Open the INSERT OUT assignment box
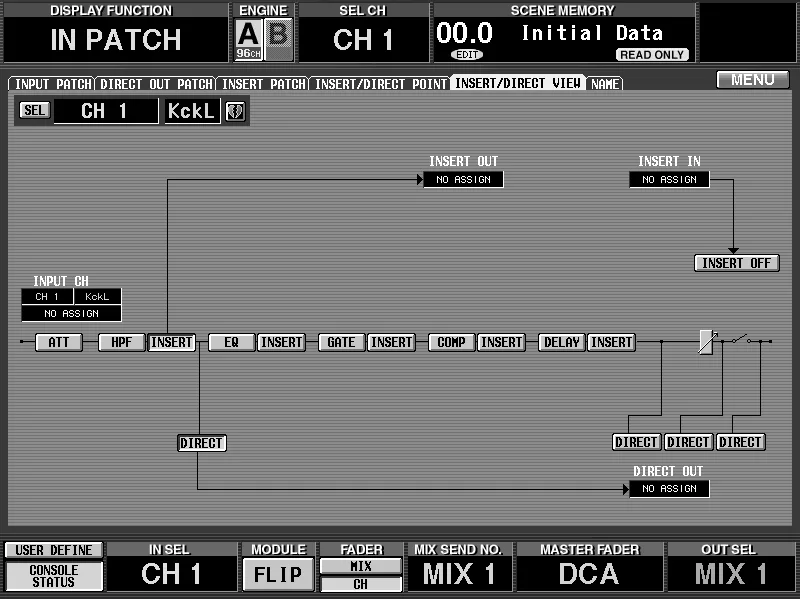 (464, 180)
